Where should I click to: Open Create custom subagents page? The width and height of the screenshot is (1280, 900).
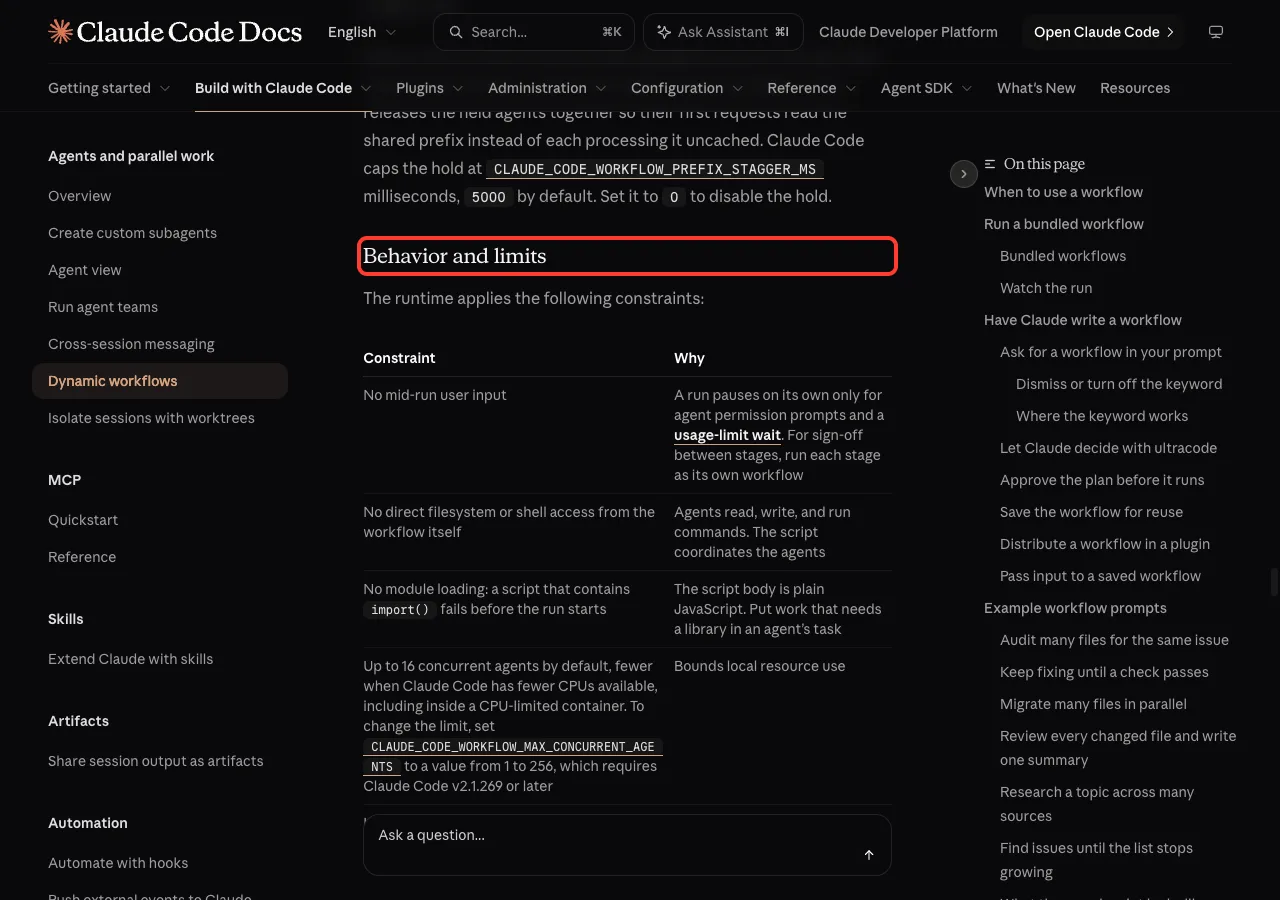point(132,233)
